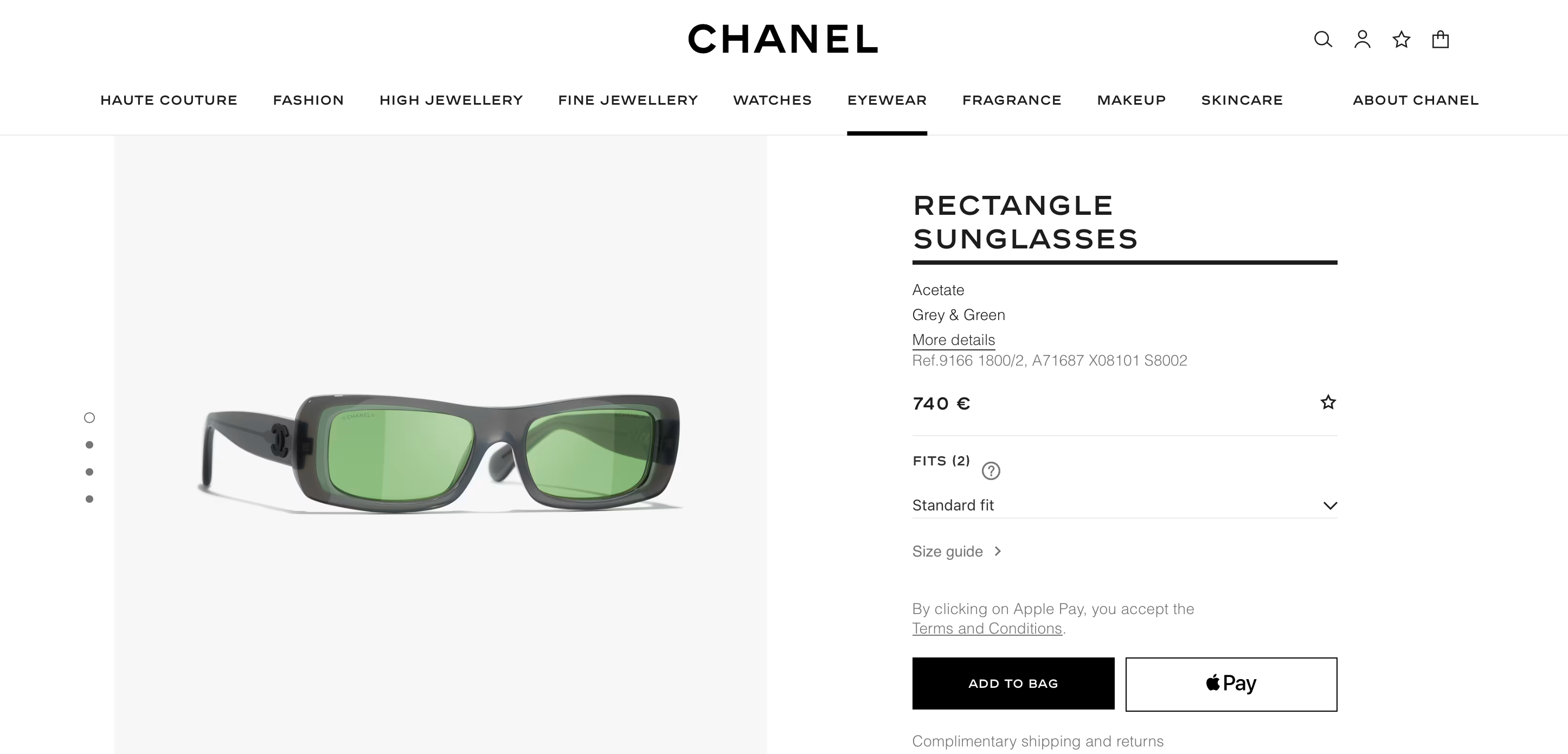Select the fourth product image dot
The width and height of the screenshot is (1568, 754).
coord(89,500)
